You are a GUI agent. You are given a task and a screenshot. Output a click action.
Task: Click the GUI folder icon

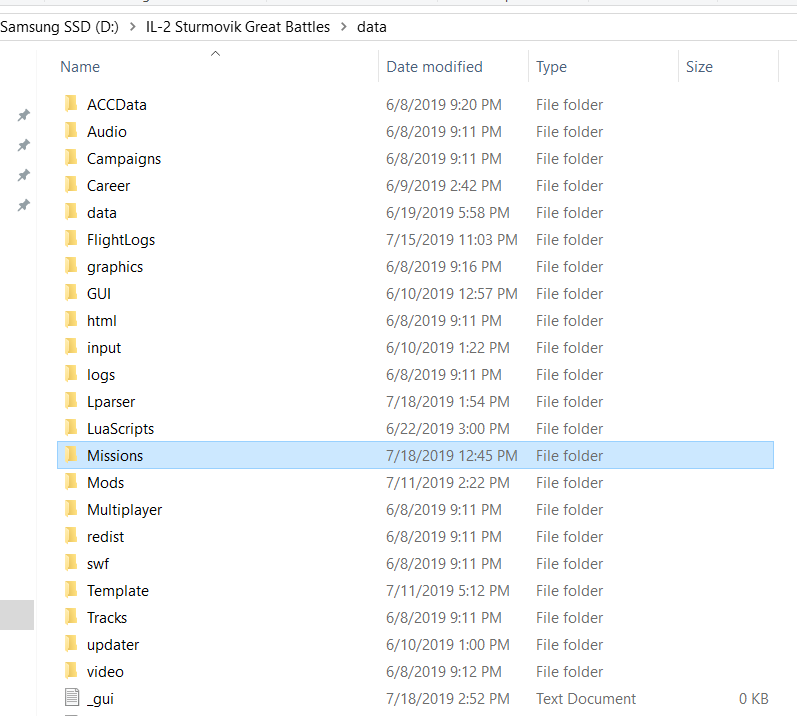(72, 293)
